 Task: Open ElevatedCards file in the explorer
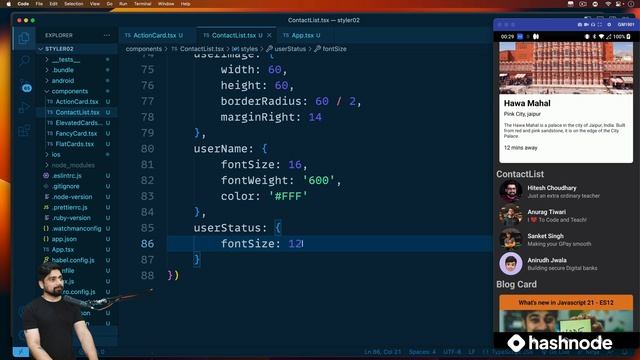(79, 123)
